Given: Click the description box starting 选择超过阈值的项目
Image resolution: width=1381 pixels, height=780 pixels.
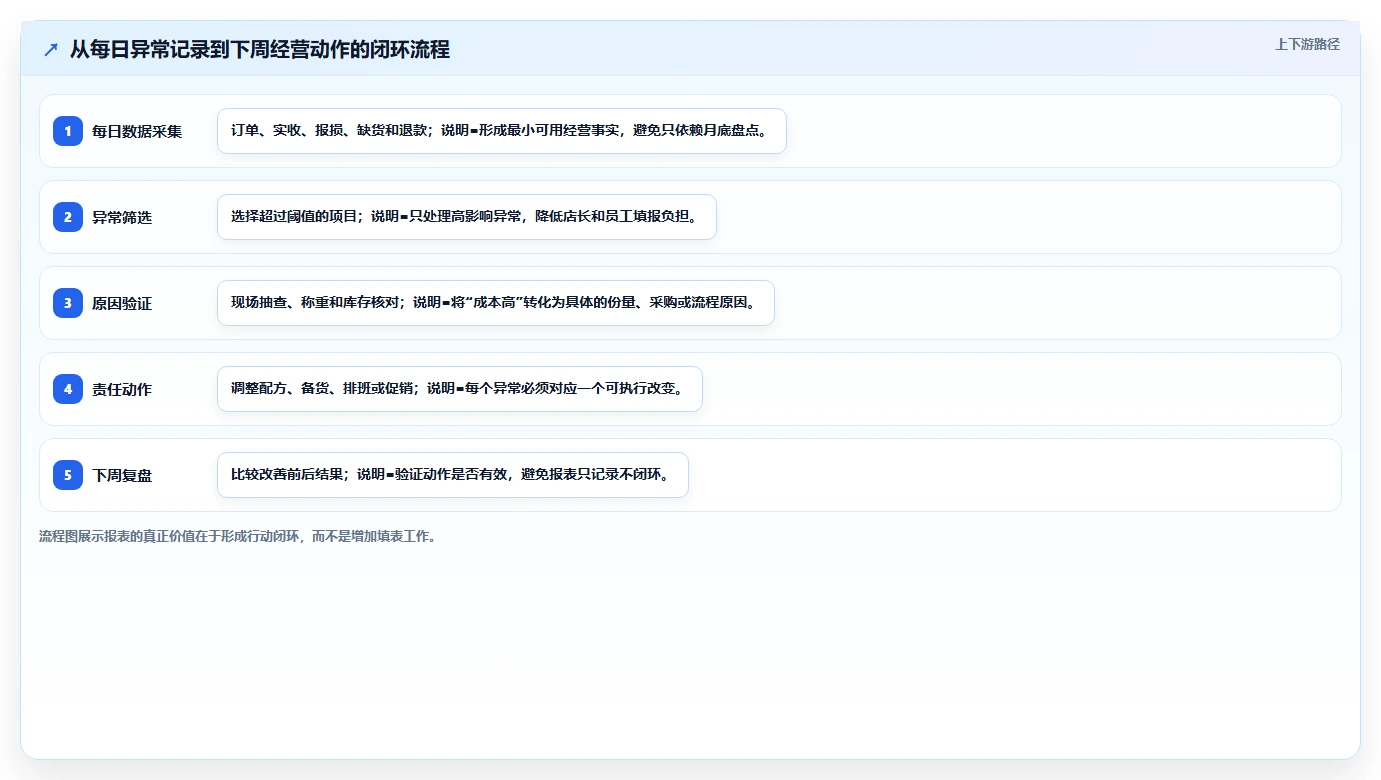Looking at the screenshot, I should 467,217.
